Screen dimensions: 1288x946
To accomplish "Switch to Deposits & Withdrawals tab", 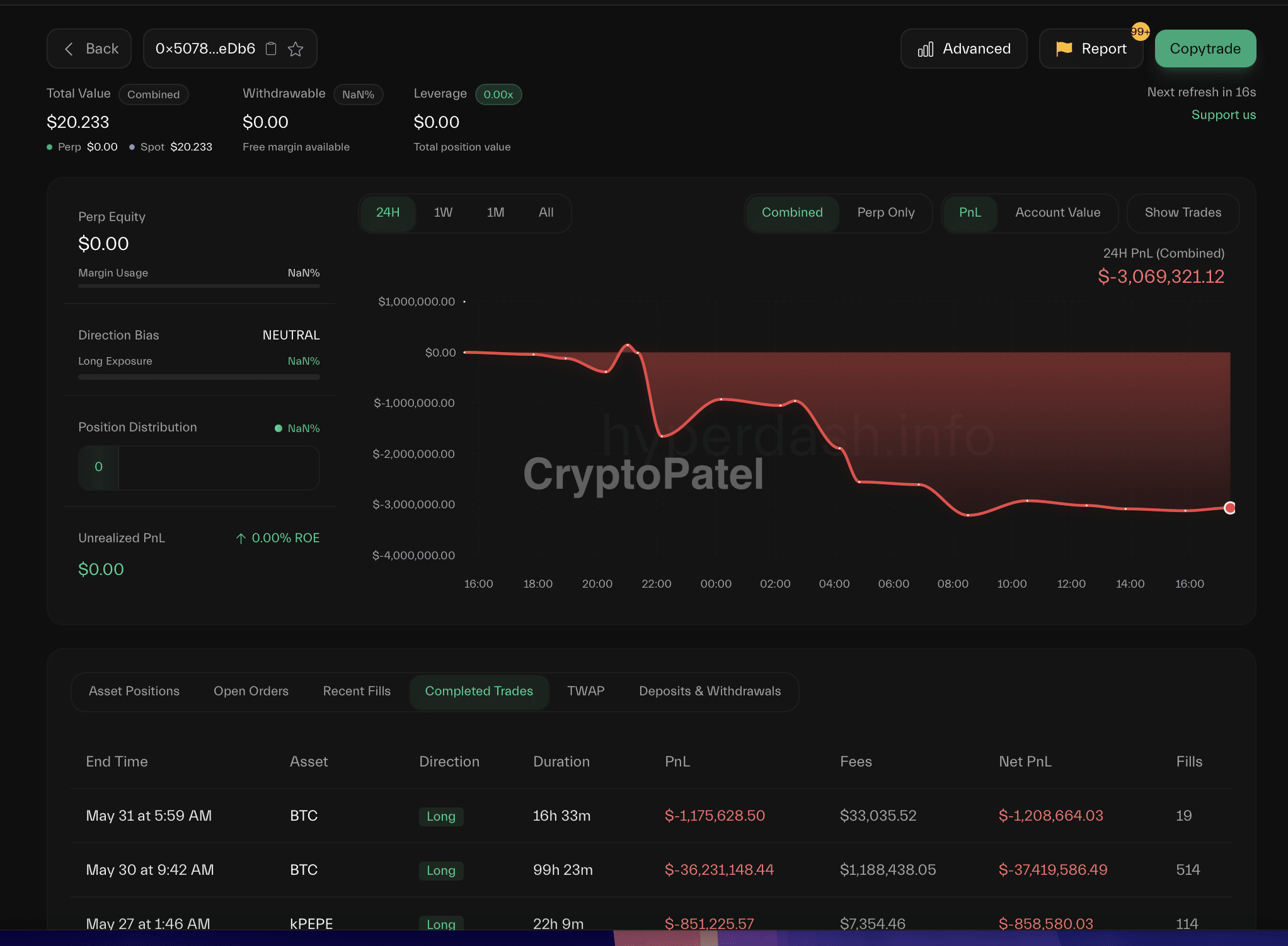I will pyautogui.click(x=710, y=691).
